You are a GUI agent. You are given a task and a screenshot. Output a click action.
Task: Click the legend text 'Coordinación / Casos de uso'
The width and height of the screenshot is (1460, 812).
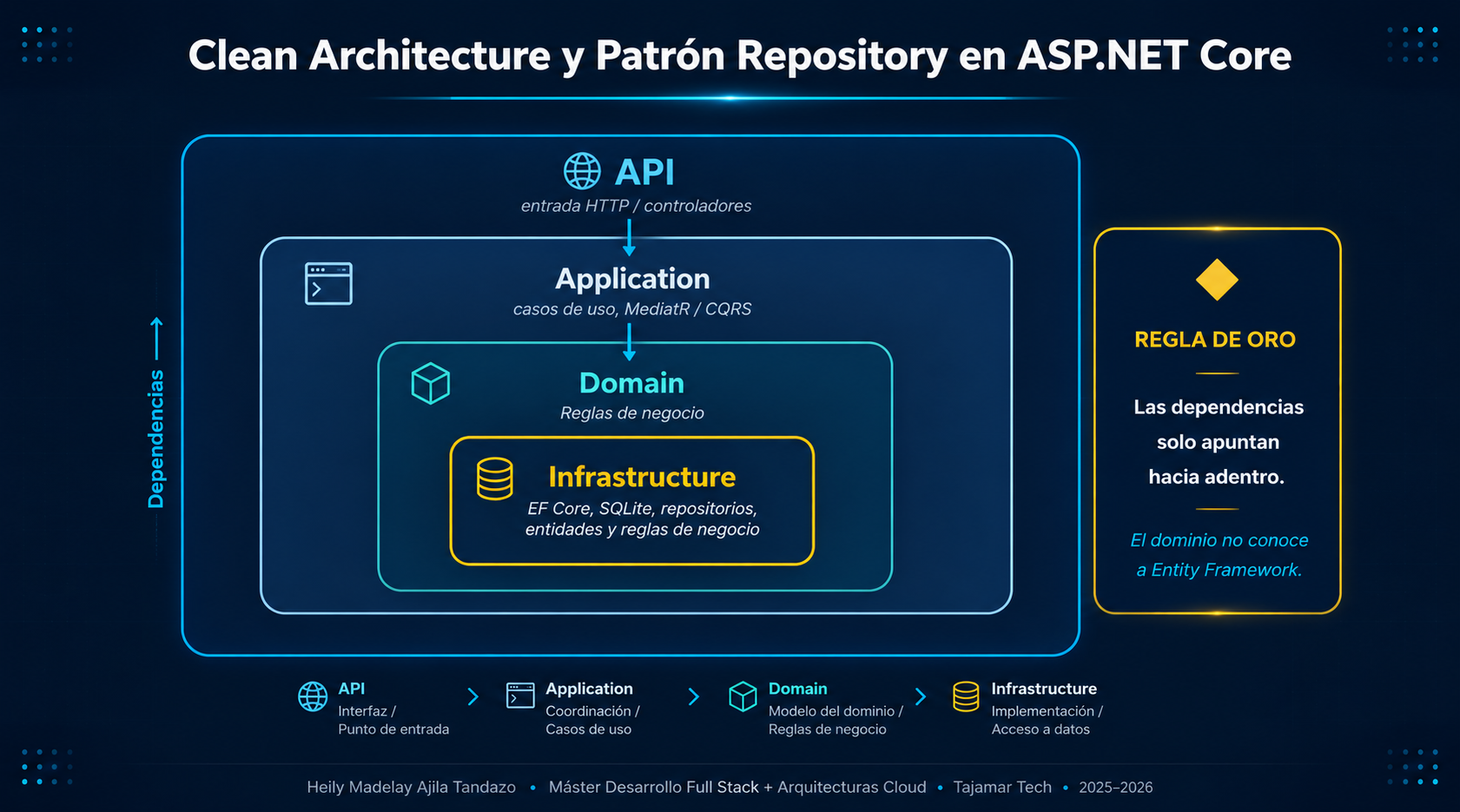(592, 720)
